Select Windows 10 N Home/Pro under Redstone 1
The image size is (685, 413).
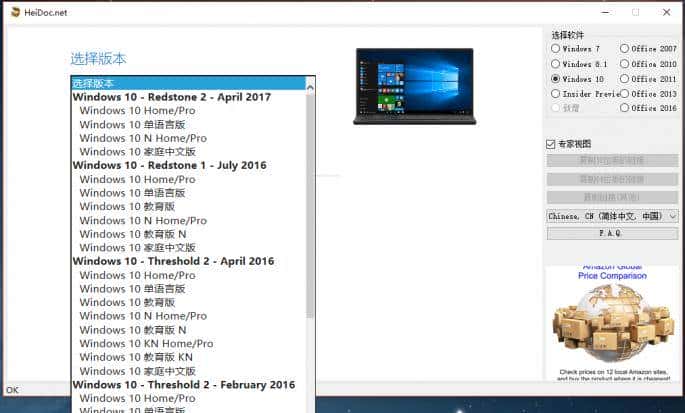click(x=143, y=220)
